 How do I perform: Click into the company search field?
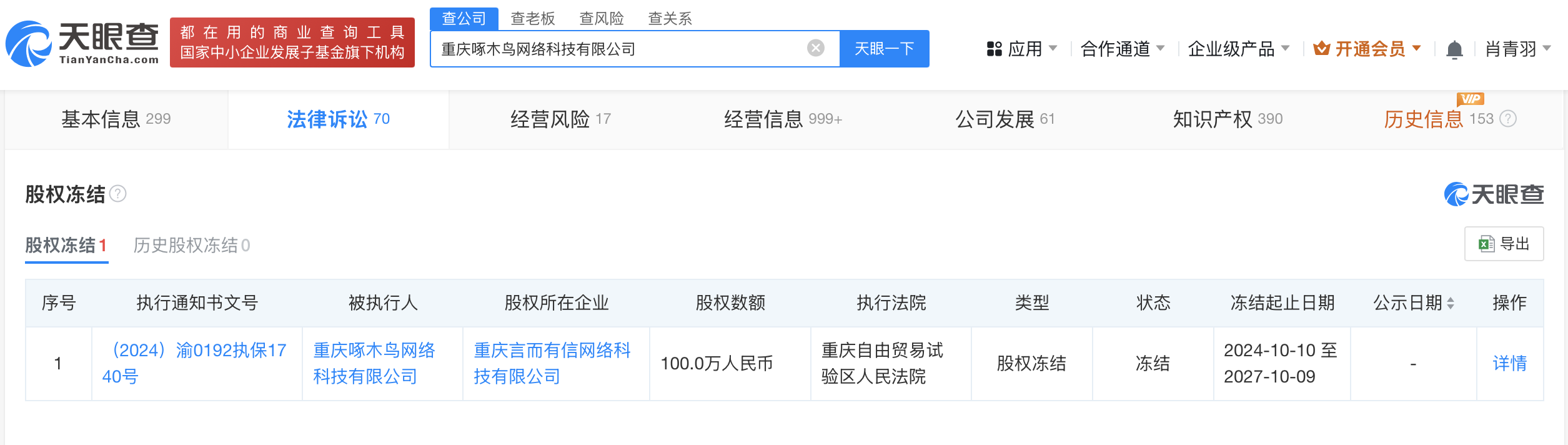[618, 49]
